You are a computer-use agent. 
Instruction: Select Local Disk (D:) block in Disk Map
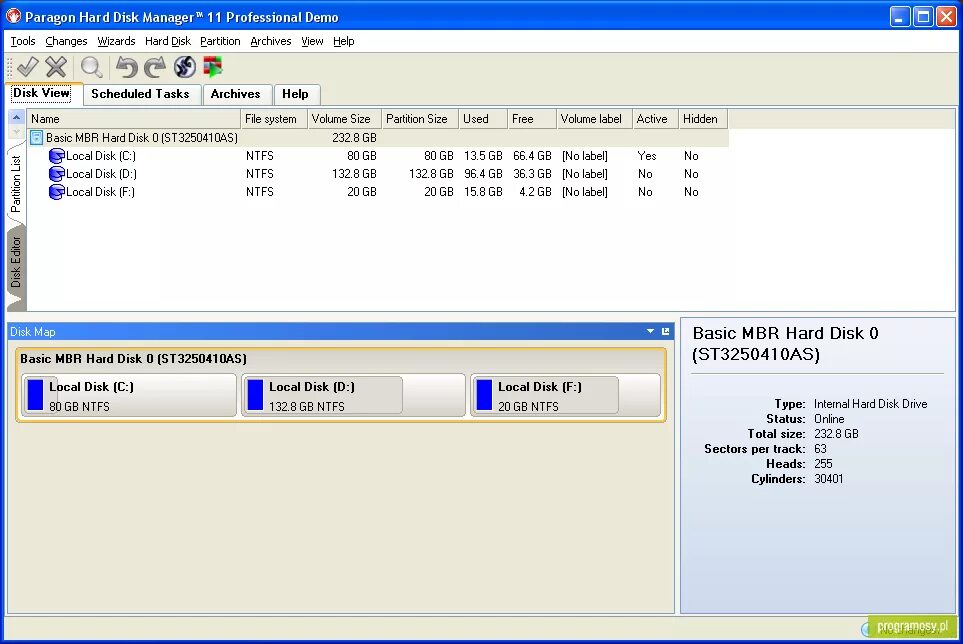point(353,395)
